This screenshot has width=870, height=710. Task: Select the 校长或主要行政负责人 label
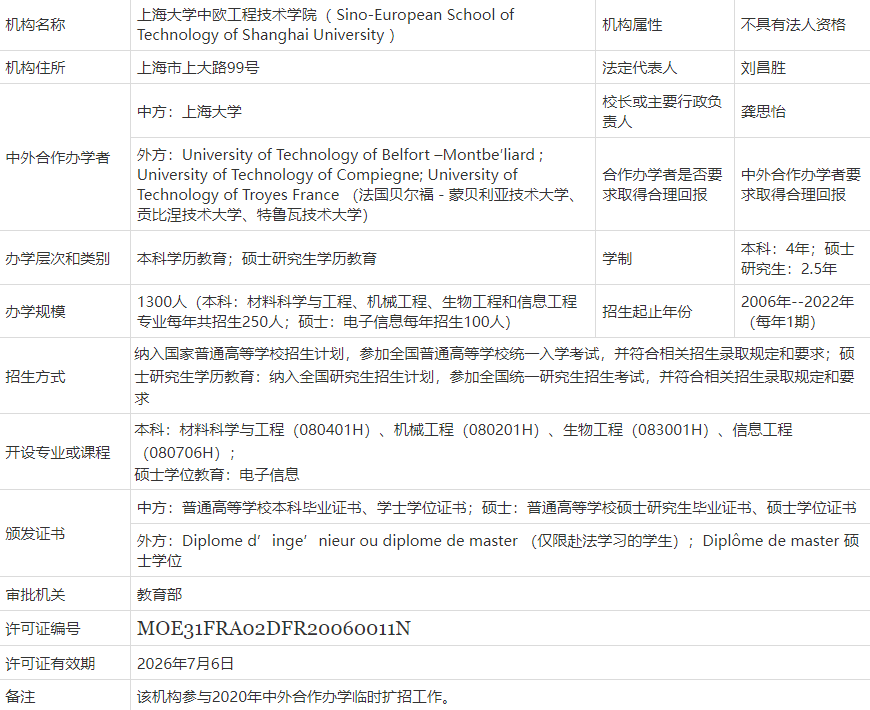click(662, 111)
